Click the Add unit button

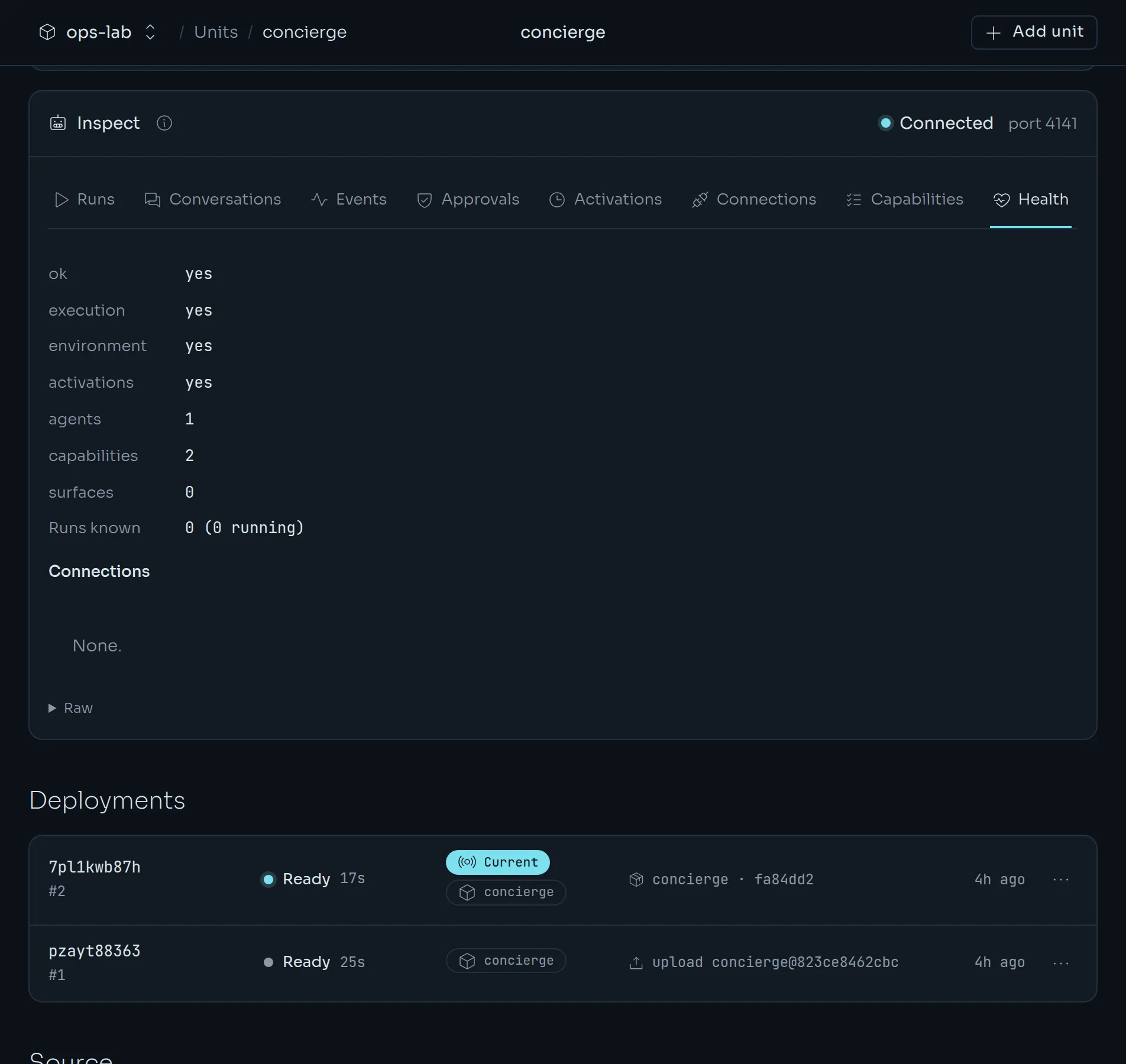coord(1034,32)
